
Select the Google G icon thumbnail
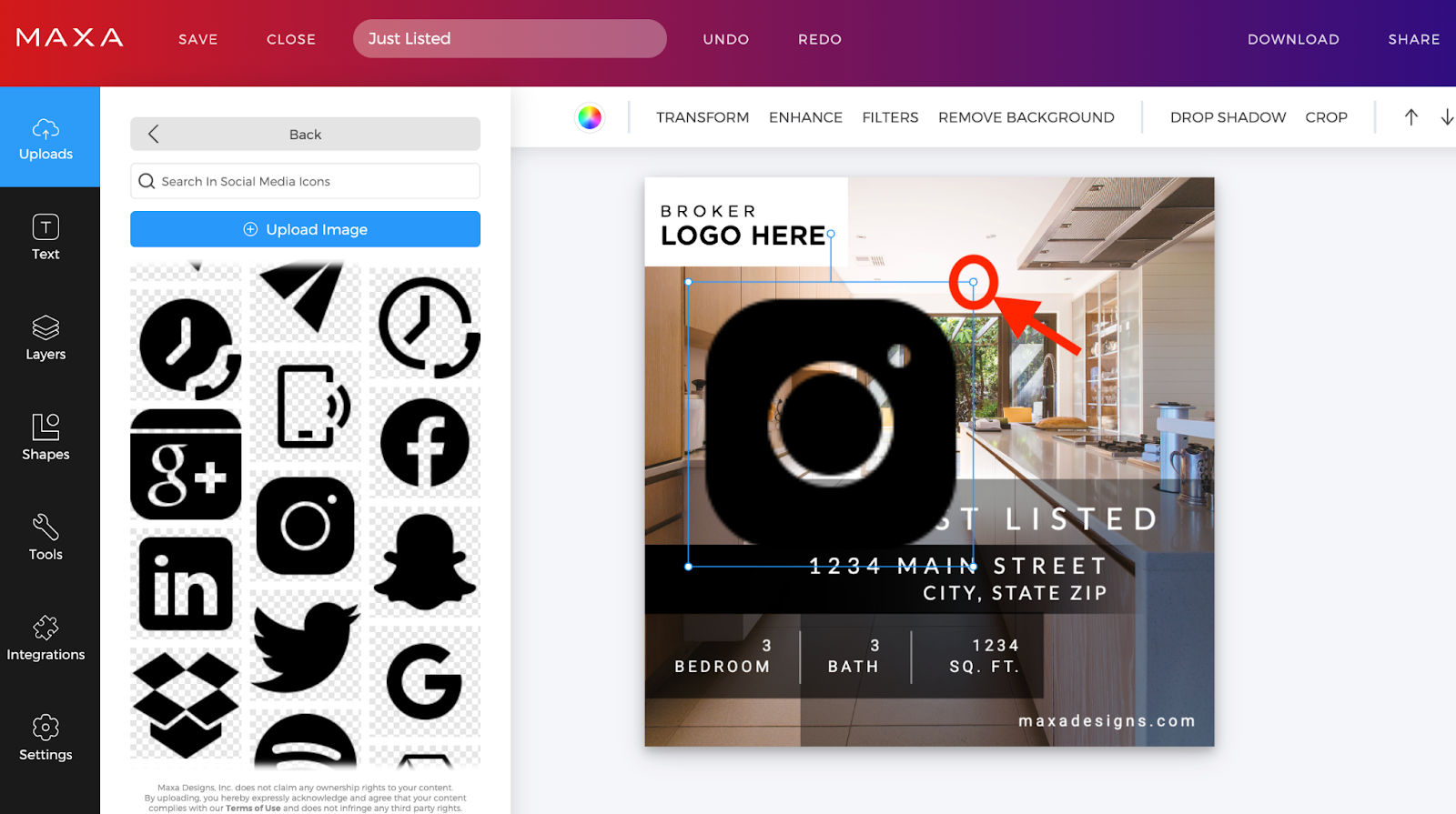425,681
